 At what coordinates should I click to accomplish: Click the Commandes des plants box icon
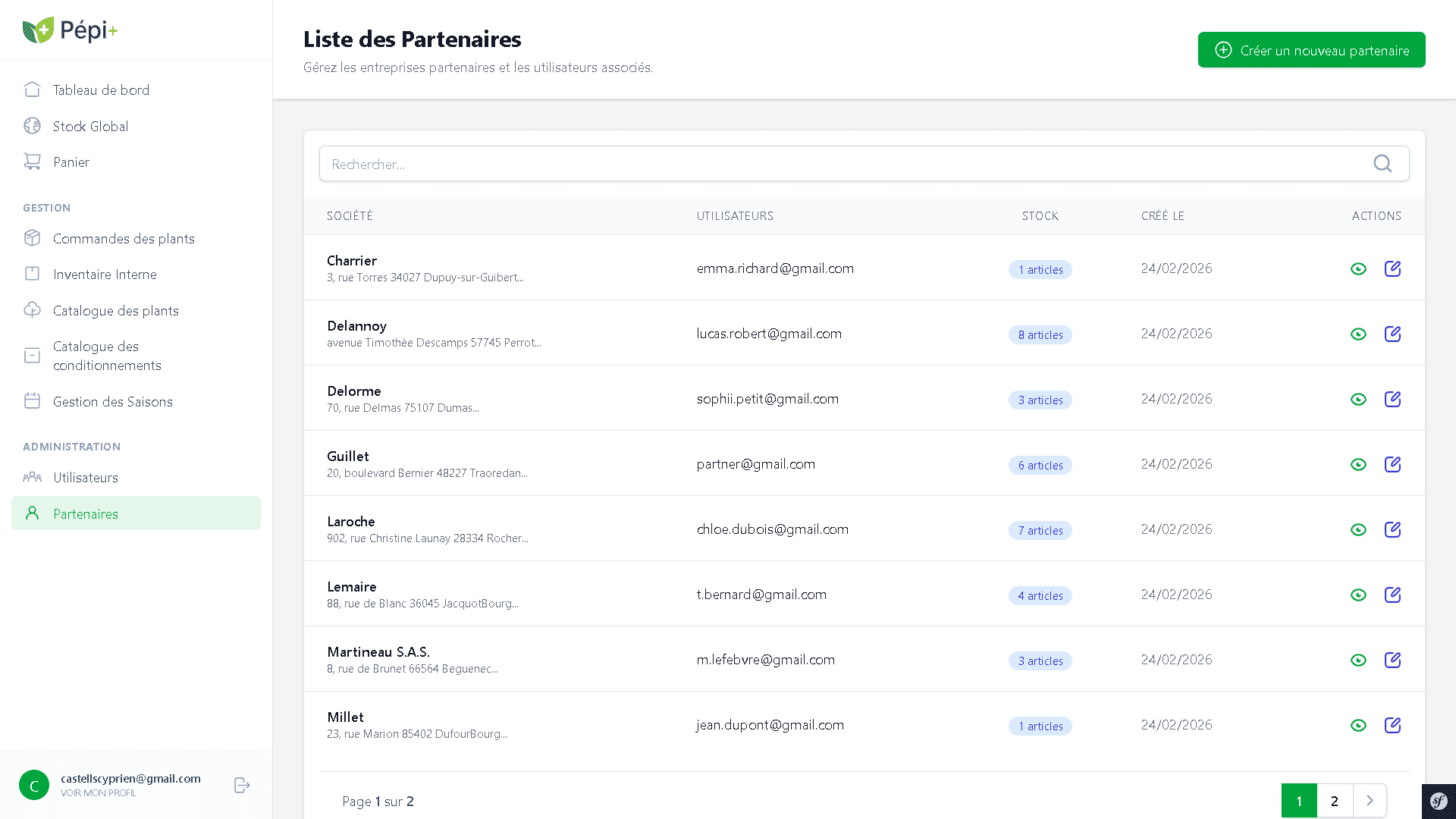click(x=33, y=238)
